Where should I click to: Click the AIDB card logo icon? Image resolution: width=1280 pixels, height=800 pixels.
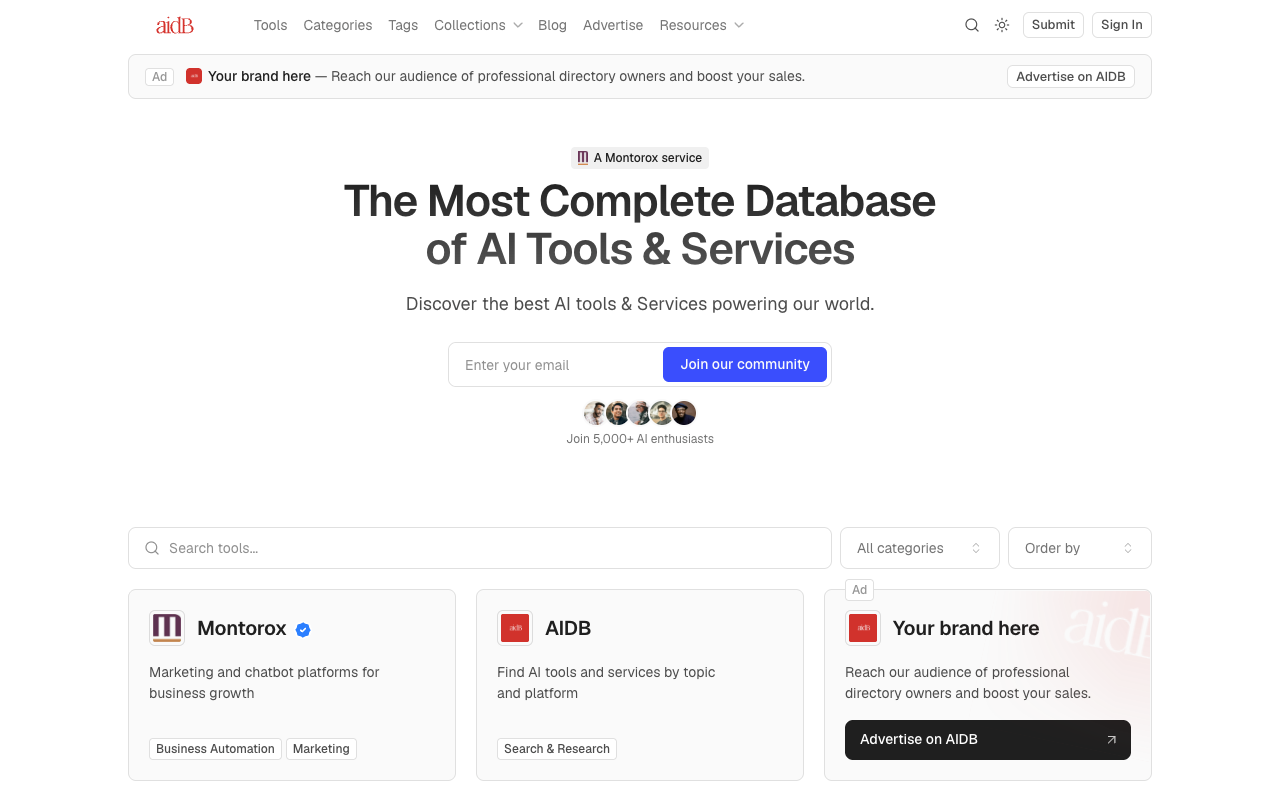tap(515, 628)
